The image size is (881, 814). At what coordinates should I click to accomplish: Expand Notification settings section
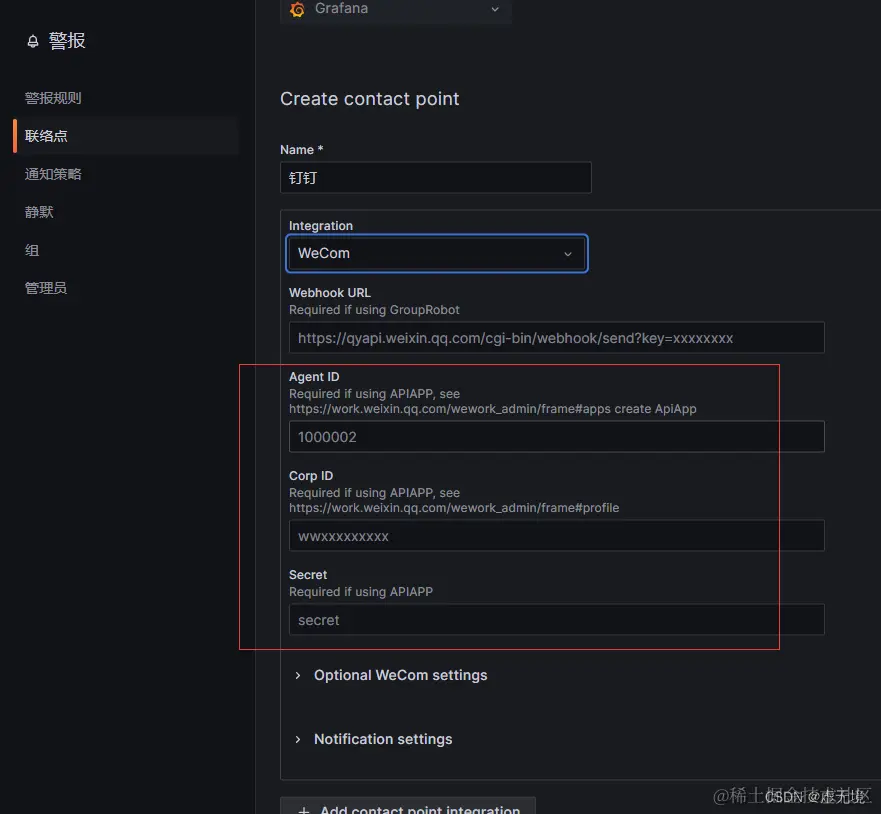click(x=373, y=739)
